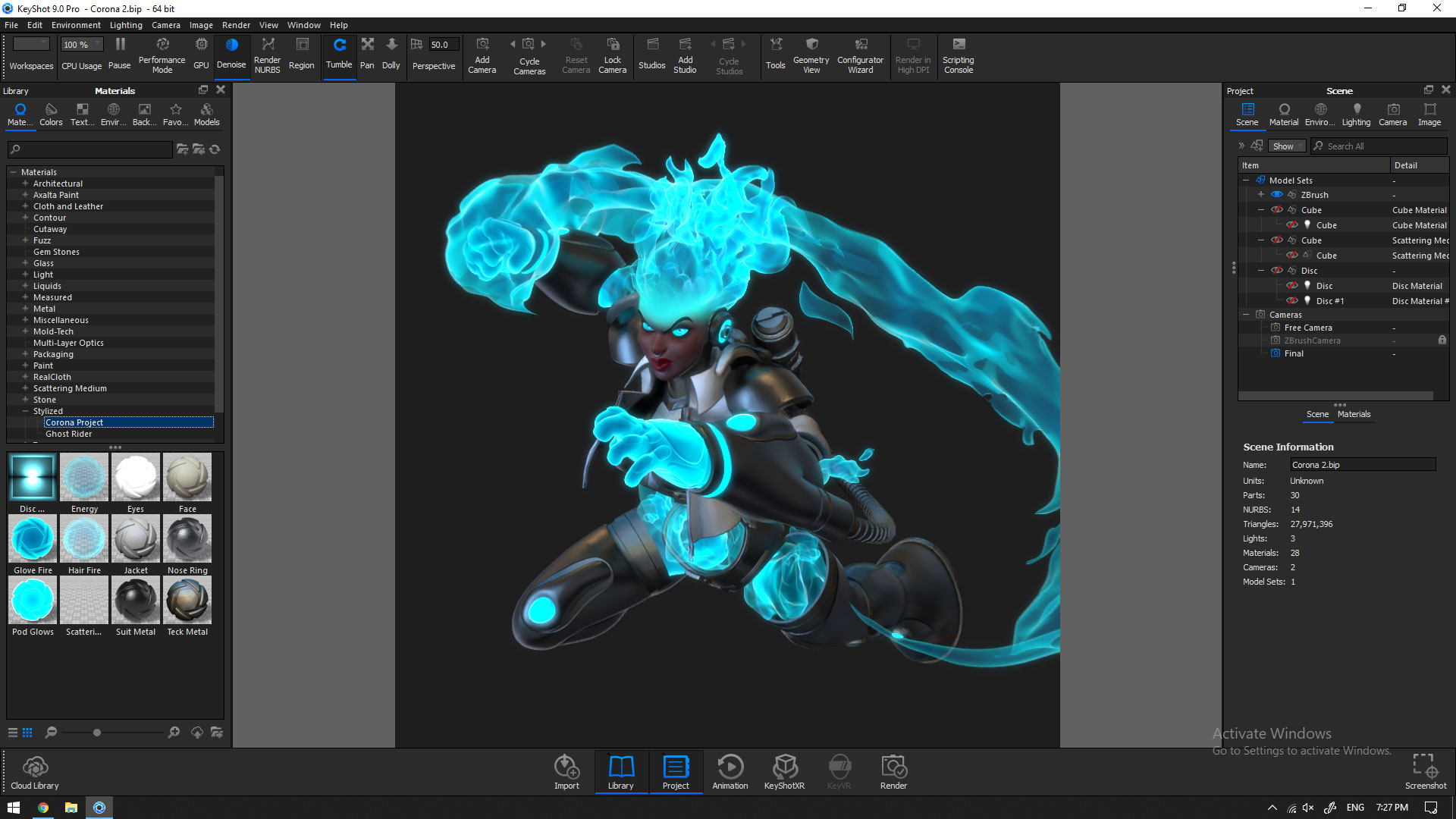Image resolution: width=1456 pixels, height=819 pixels.
Task: Select the Free Camera item
Action: point(1308,328)
